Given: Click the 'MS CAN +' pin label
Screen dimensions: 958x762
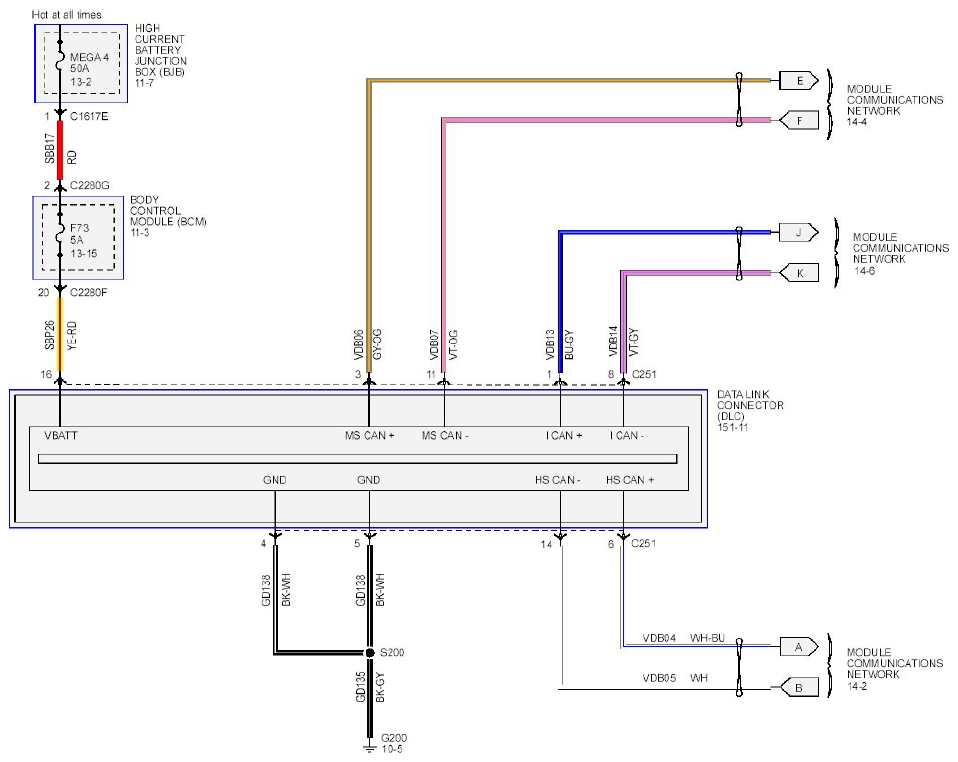Looking at the screenshot, I should [370, 436].
